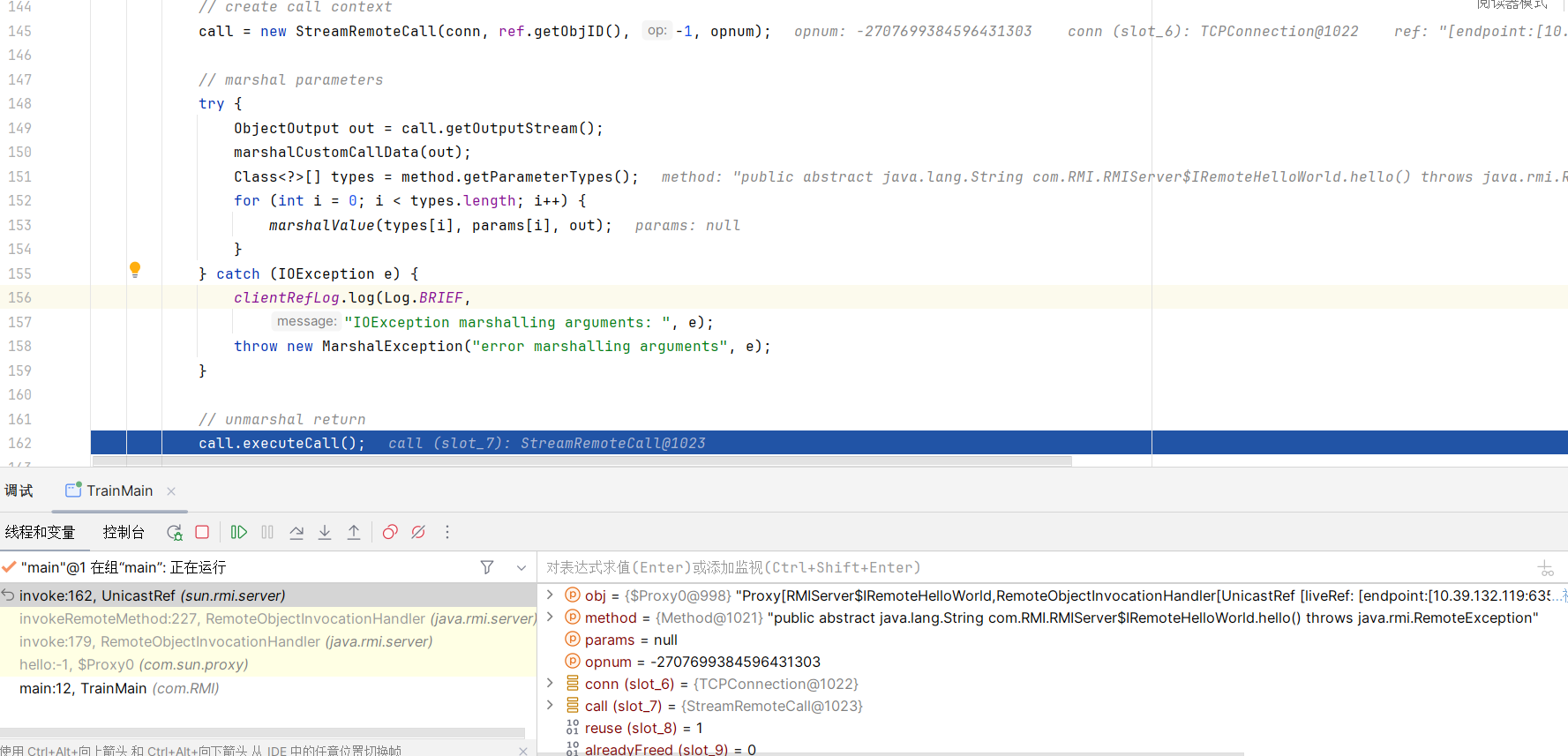Click line number 162 in gutter
The height and width of the screenshot is (756, 1568).
pos(19,443)
